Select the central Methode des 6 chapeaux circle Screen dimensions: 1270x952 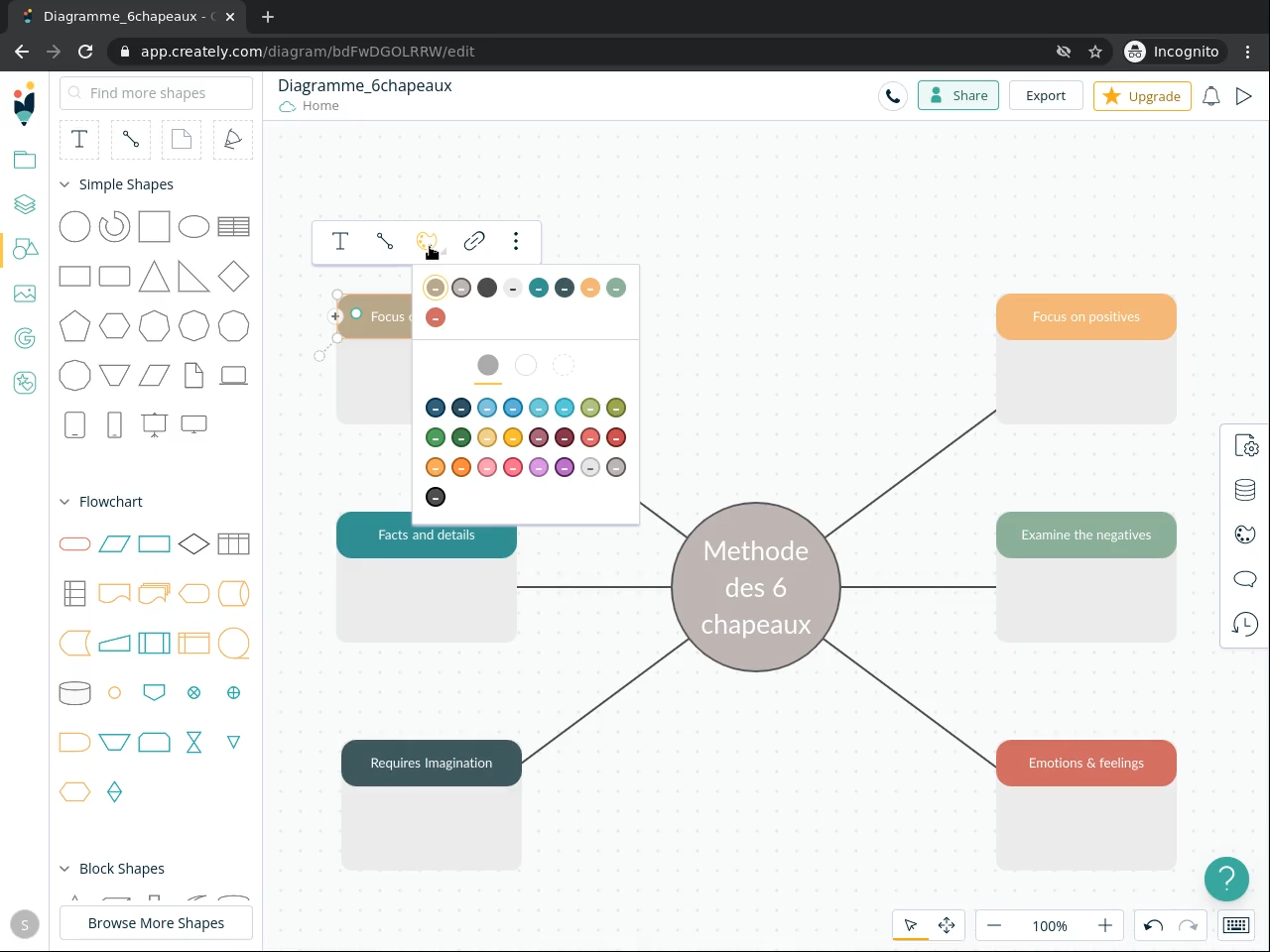pos(756,587)
